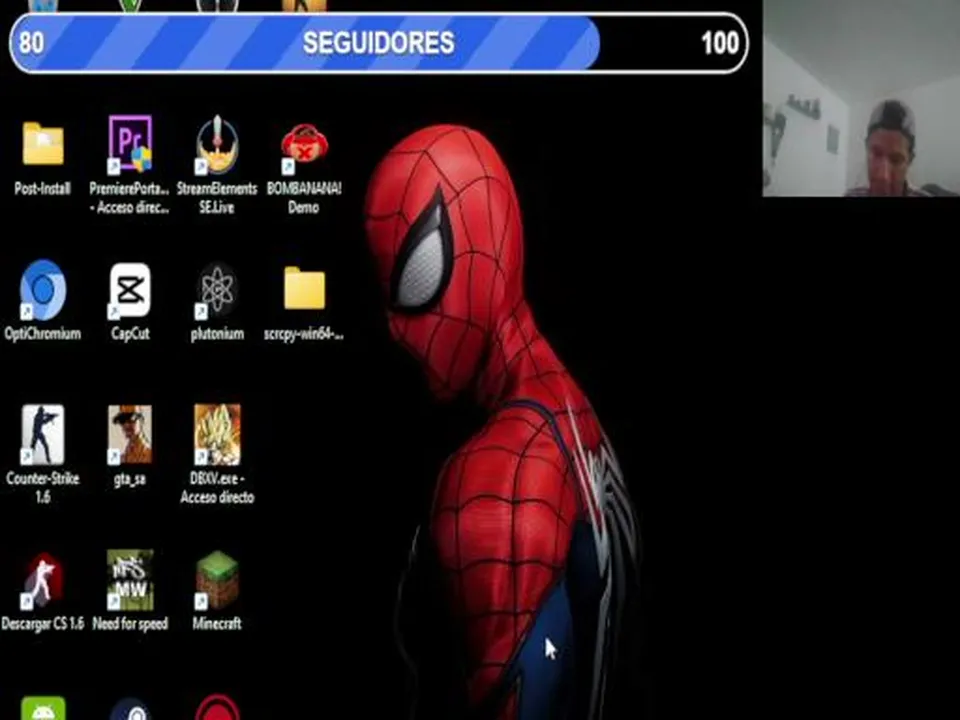Select the dark circular app icon at bottom

(130, 709)
